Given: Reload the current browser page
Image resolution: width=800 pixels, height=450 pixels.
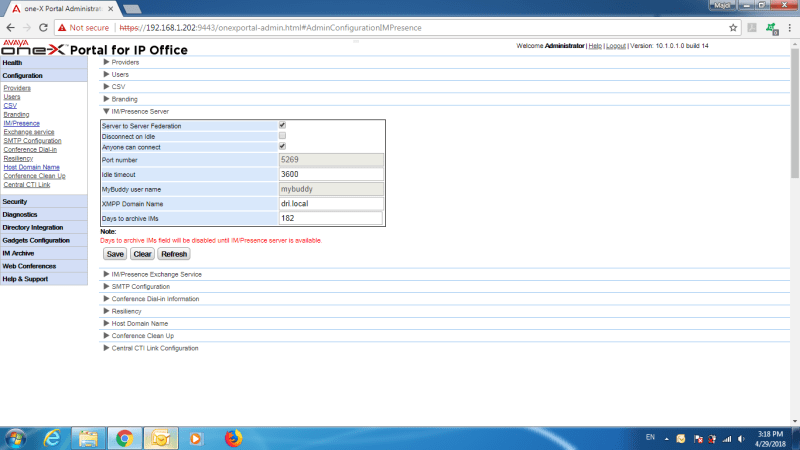Looking at the screenshot, I should (x=43, y=28).
